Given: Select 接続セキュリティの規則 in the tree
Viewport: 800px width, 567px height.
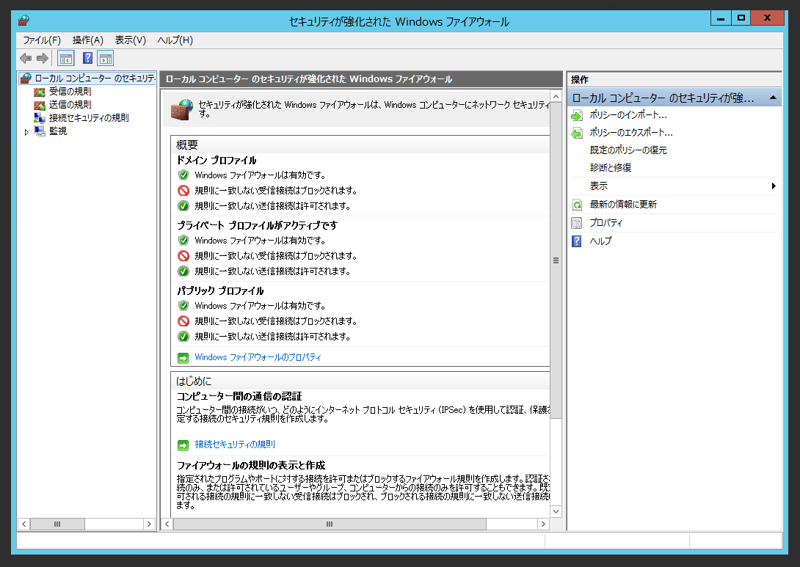Looking at the screenshot, I should point(89,118).
